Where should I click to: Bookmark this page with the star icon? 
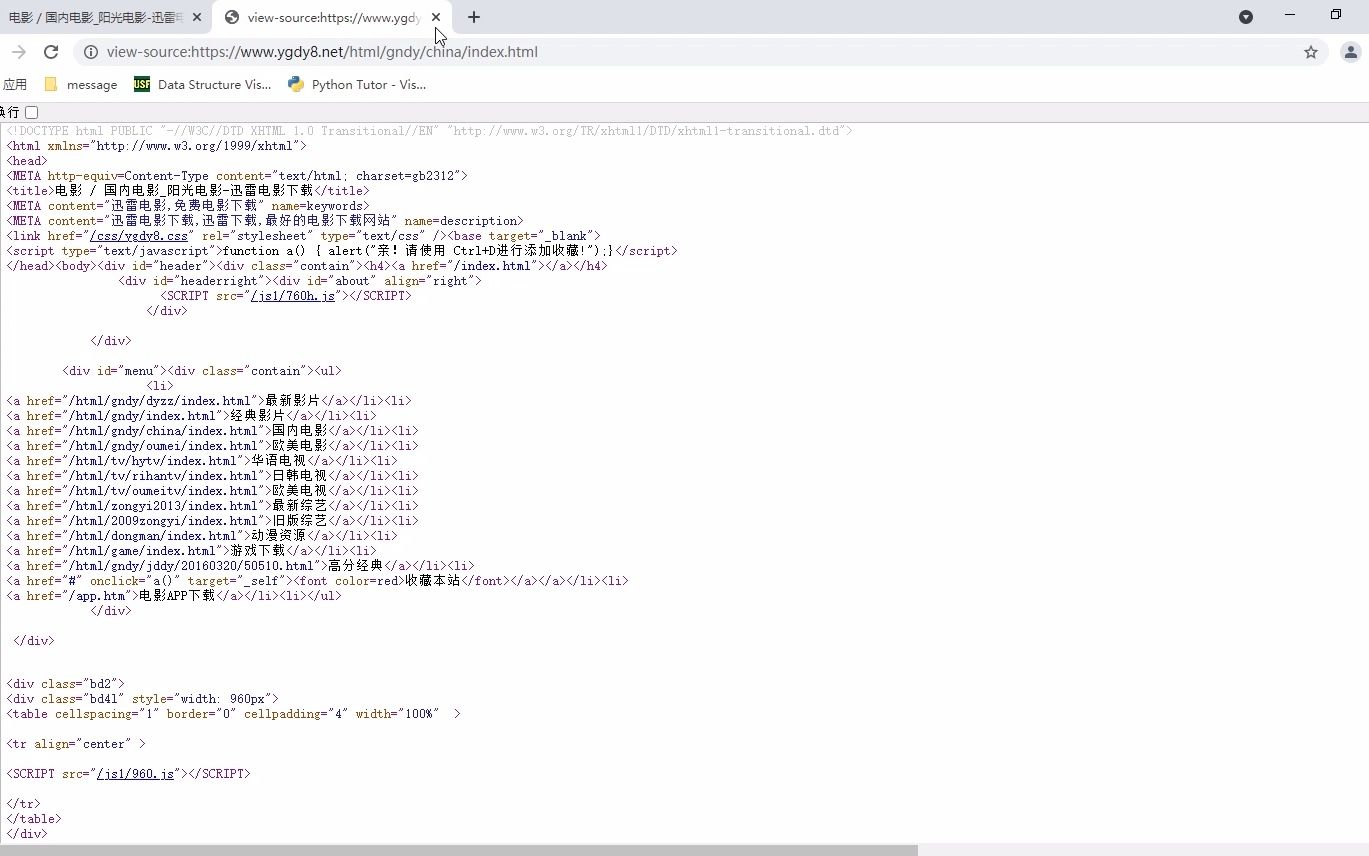point(1311,52)
